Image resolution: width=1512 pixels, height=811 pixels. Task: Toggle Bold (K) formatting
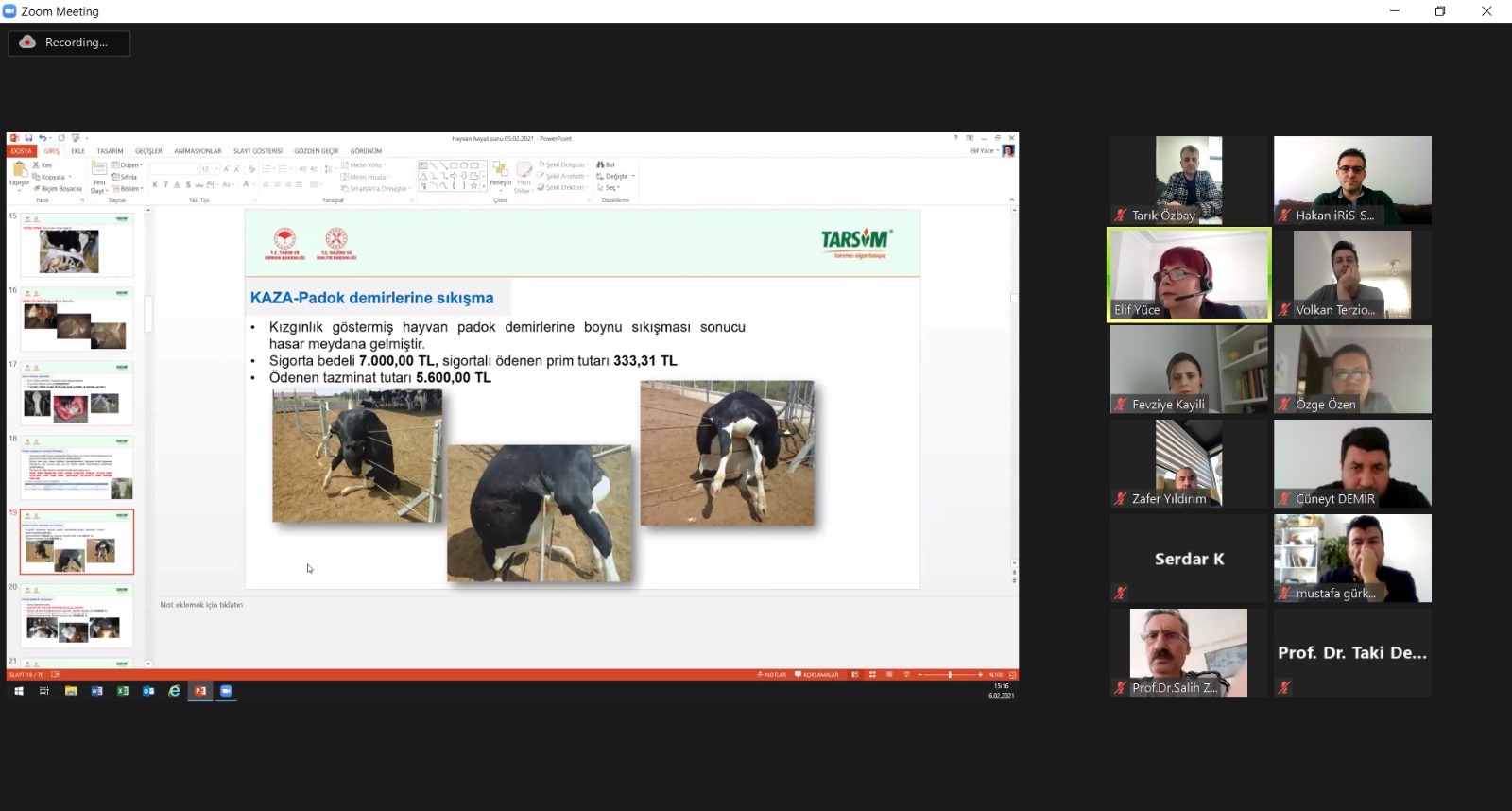point(155,185)
